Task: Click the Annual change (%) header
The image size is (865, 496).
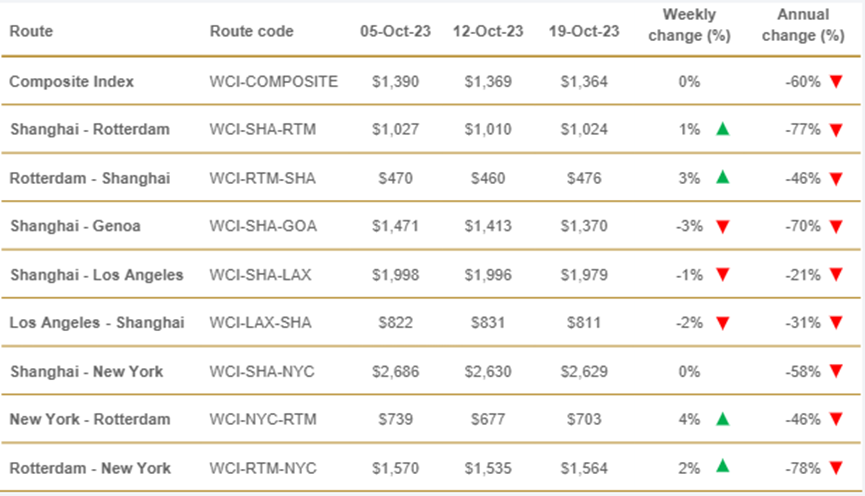Action: click(803, 25)
